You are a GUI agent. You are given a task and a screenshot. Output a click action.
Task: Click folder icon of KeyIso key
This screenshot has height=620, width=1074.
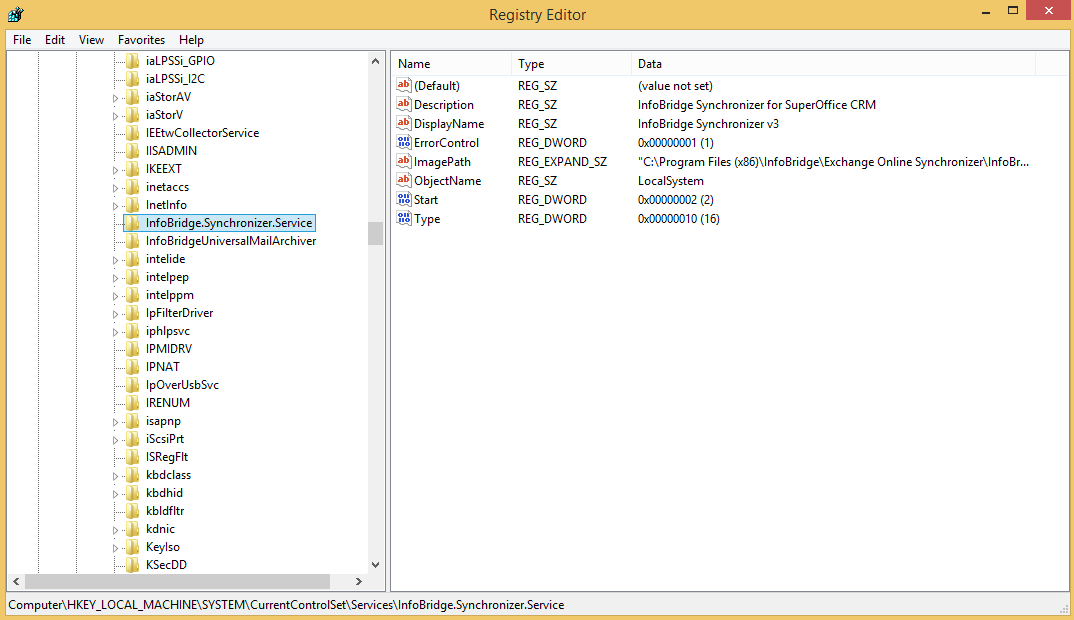133,547
